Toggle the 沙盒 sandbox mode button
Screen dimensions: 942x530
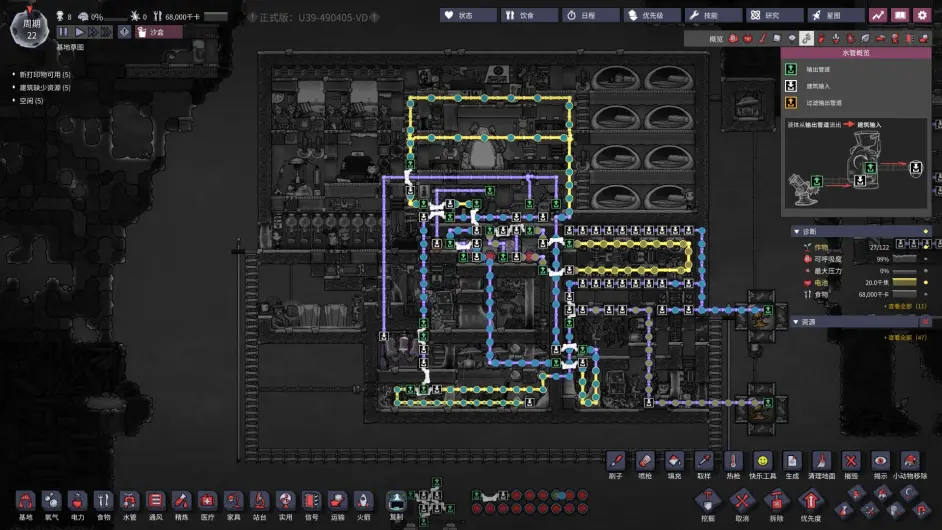pyautogui.click(x=159, y=32)
